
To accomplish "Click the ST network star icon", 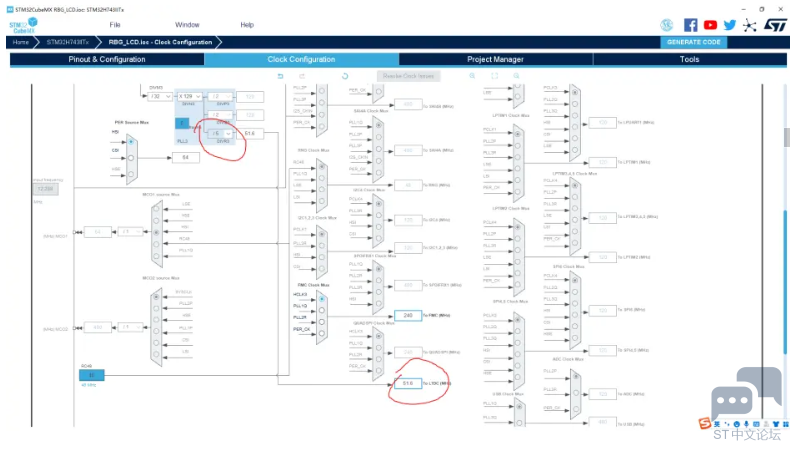I will 750,25.
